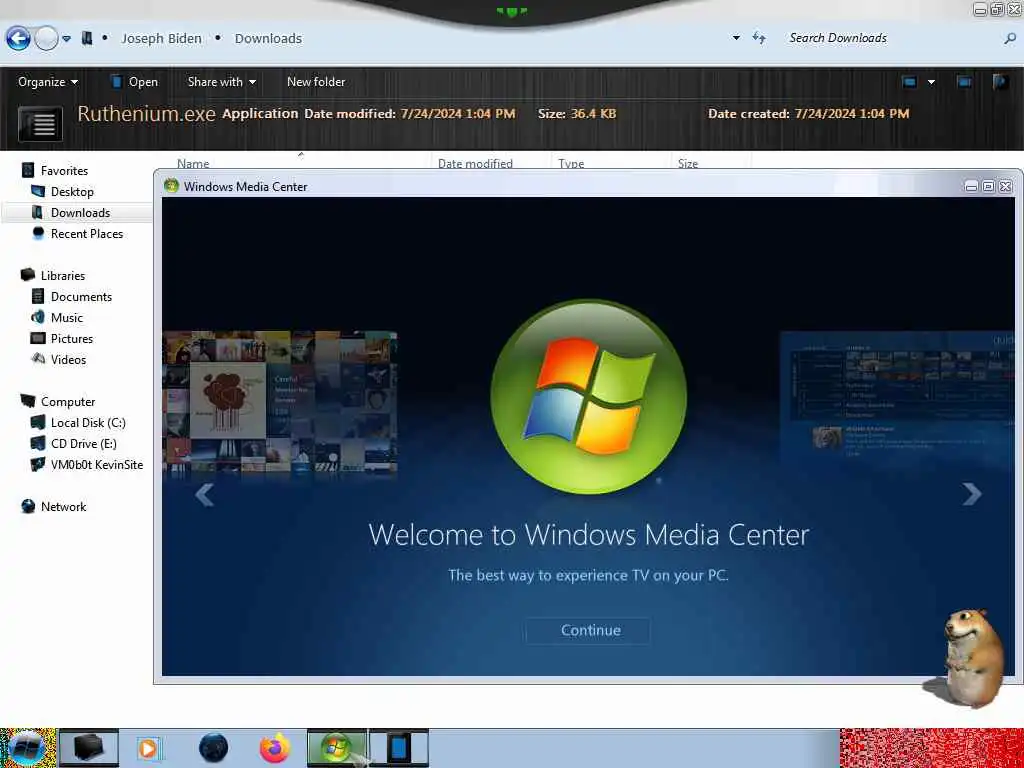The image size is (1024, 768).
Task: Click the search magnifier icon
Action: (x=1010, y=39)
